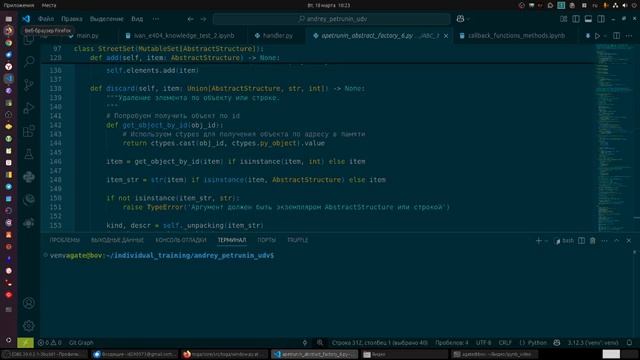Kill terminal with trash icon
Viewport: 640px width, 360px height.
click(x=593, y=241)
